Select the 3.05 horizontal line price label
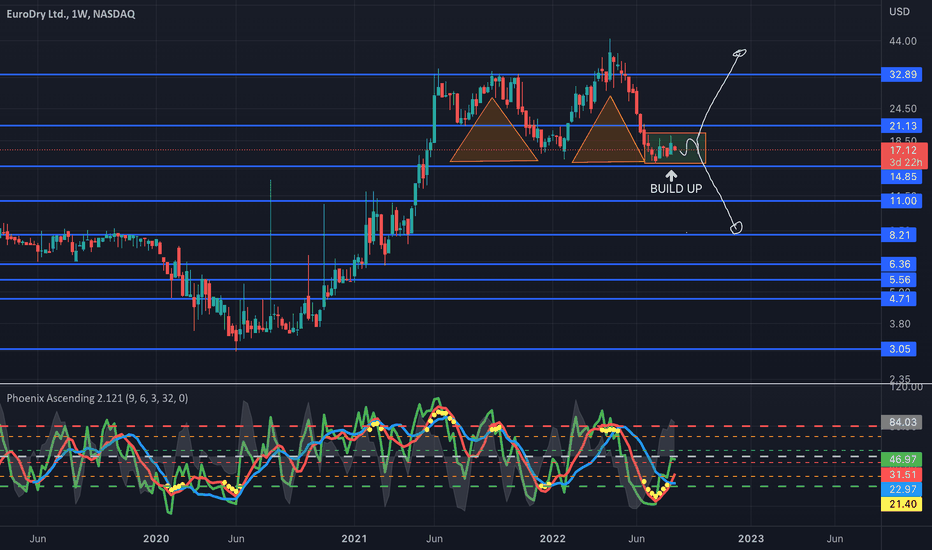Viewport: 932px width, 550px height. pos(899,349)
